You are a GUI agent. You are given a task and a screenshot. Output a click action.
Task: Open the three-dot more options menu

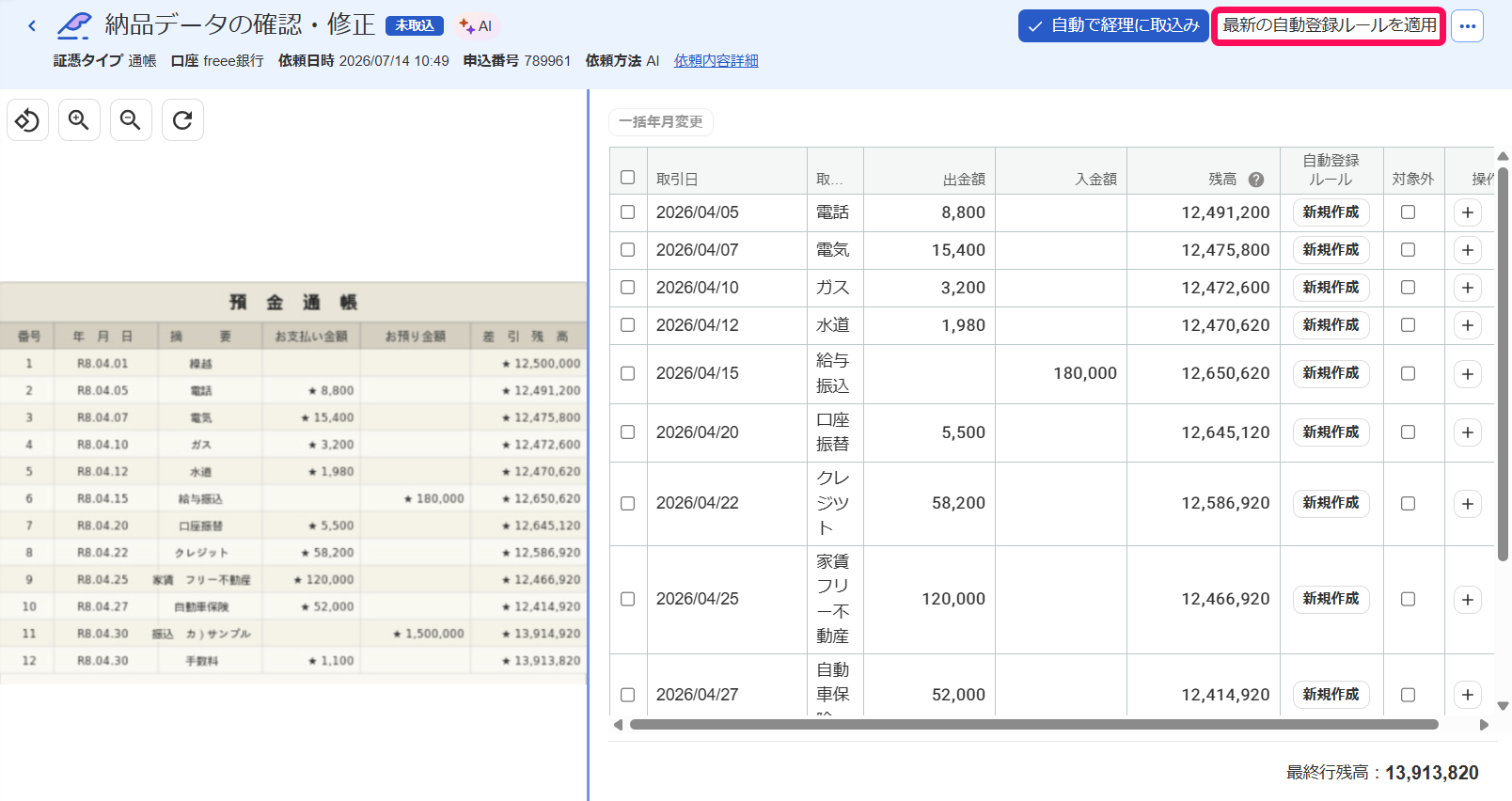(x=1467, y=26)
